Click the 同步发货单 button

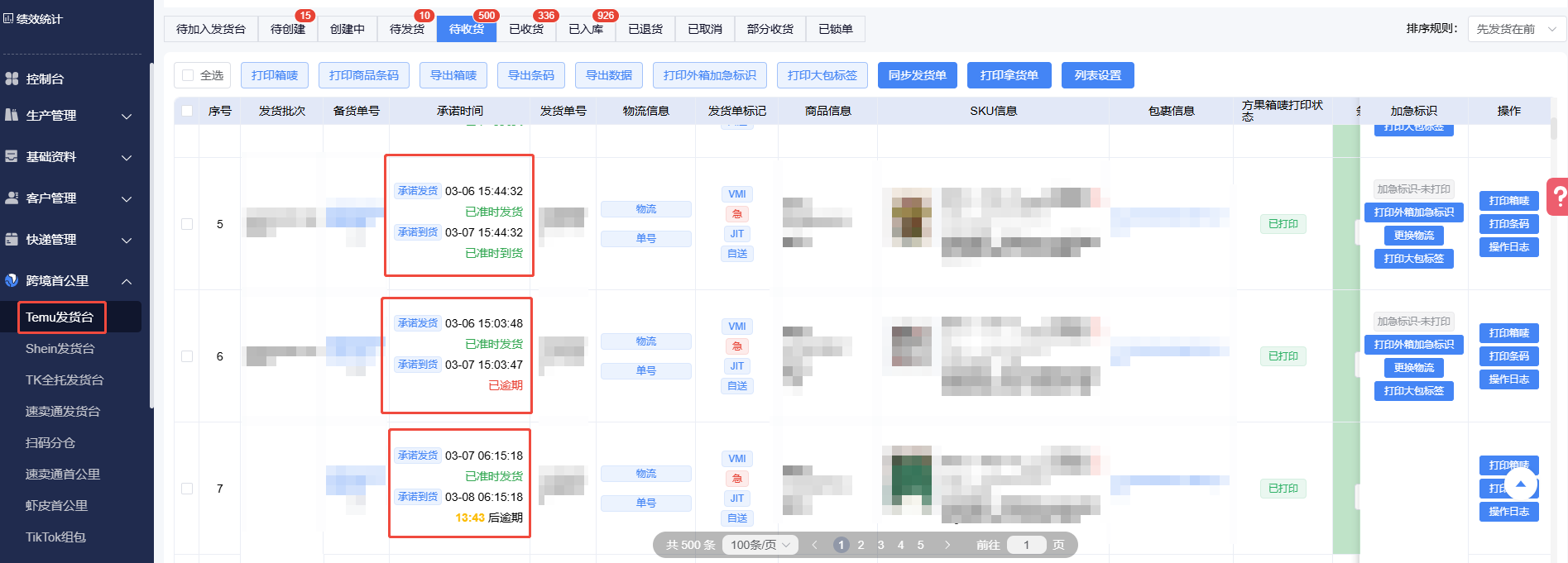[918, 75]
